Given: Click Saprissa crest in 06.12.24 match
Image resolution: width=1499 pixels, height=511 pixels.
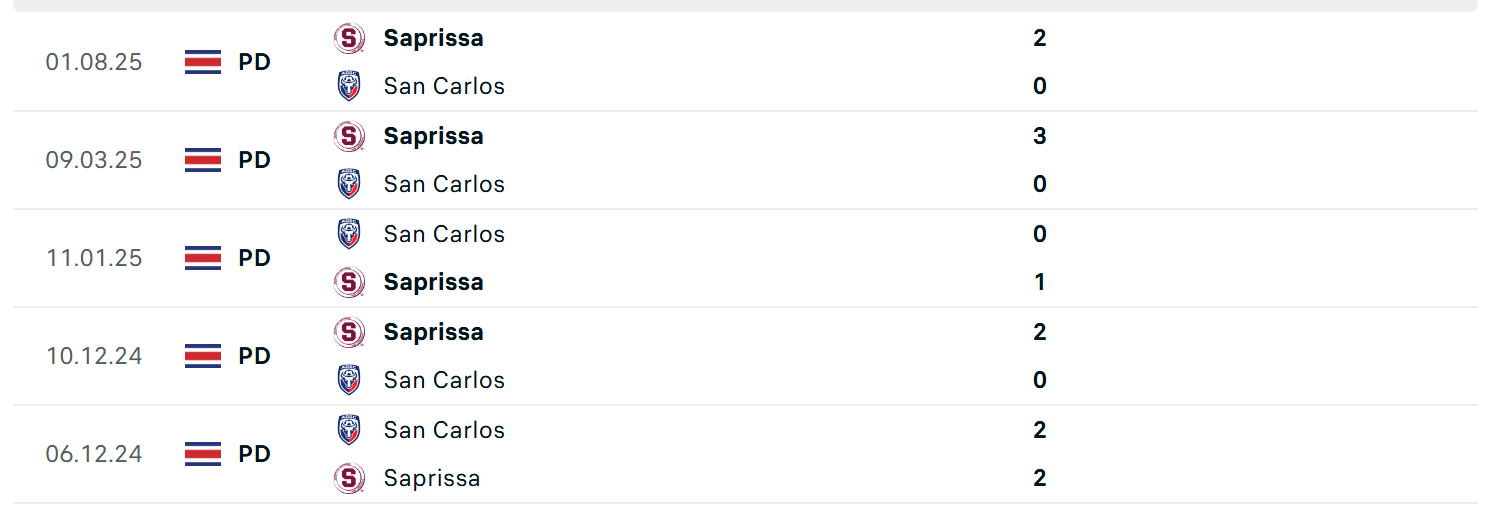Looking at the screenshot, I should tap(349, 478).
